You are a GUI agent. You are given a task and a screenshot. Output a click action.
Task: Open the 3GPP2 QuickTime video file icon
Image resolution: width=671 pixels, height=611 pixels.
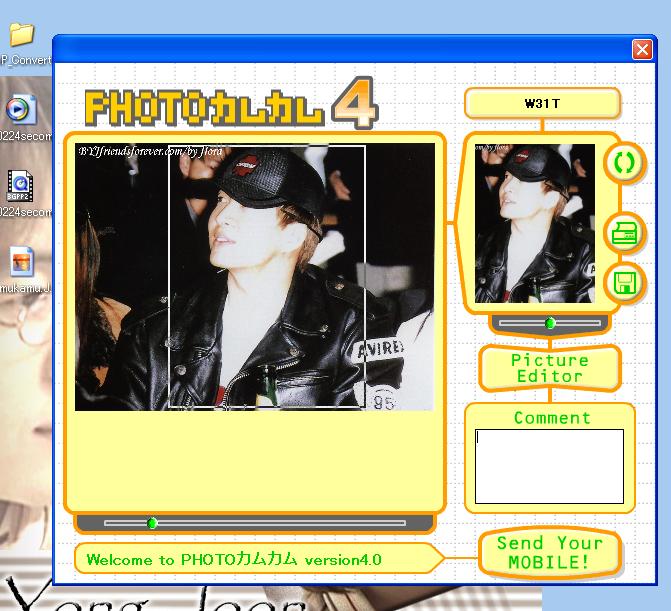tap(21, 184)
